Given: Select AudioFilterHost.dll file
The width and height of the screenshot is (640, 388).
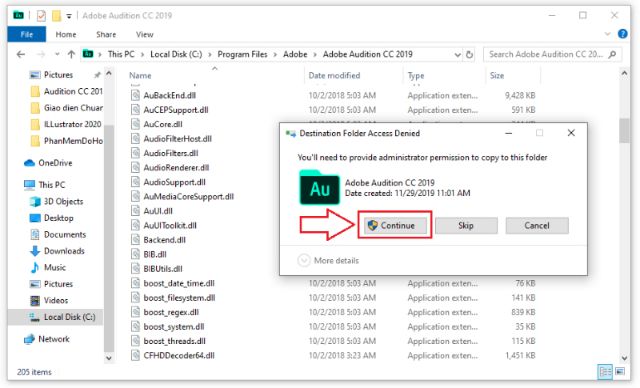Looking at the screenshot, I should coord(178,139).
